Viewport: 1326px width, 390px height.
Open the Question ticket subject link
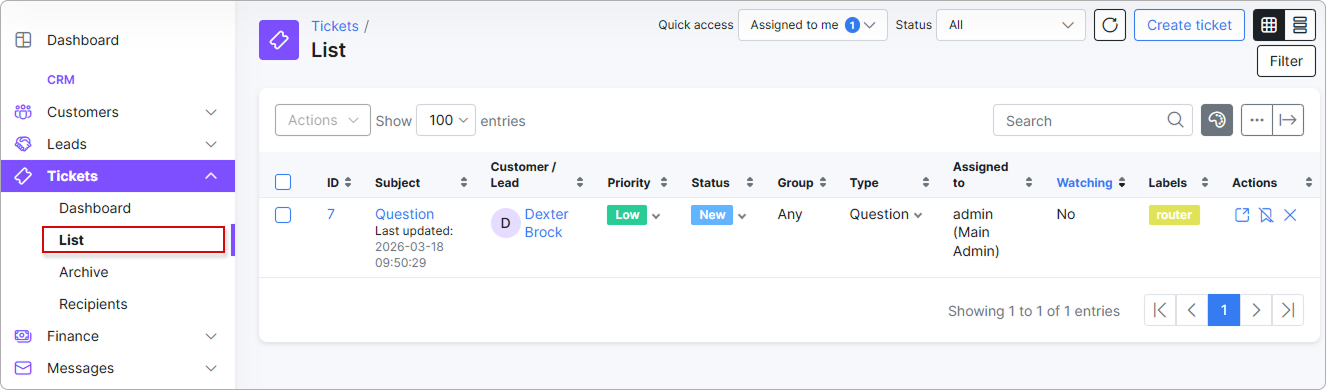[x=404, y=214]
